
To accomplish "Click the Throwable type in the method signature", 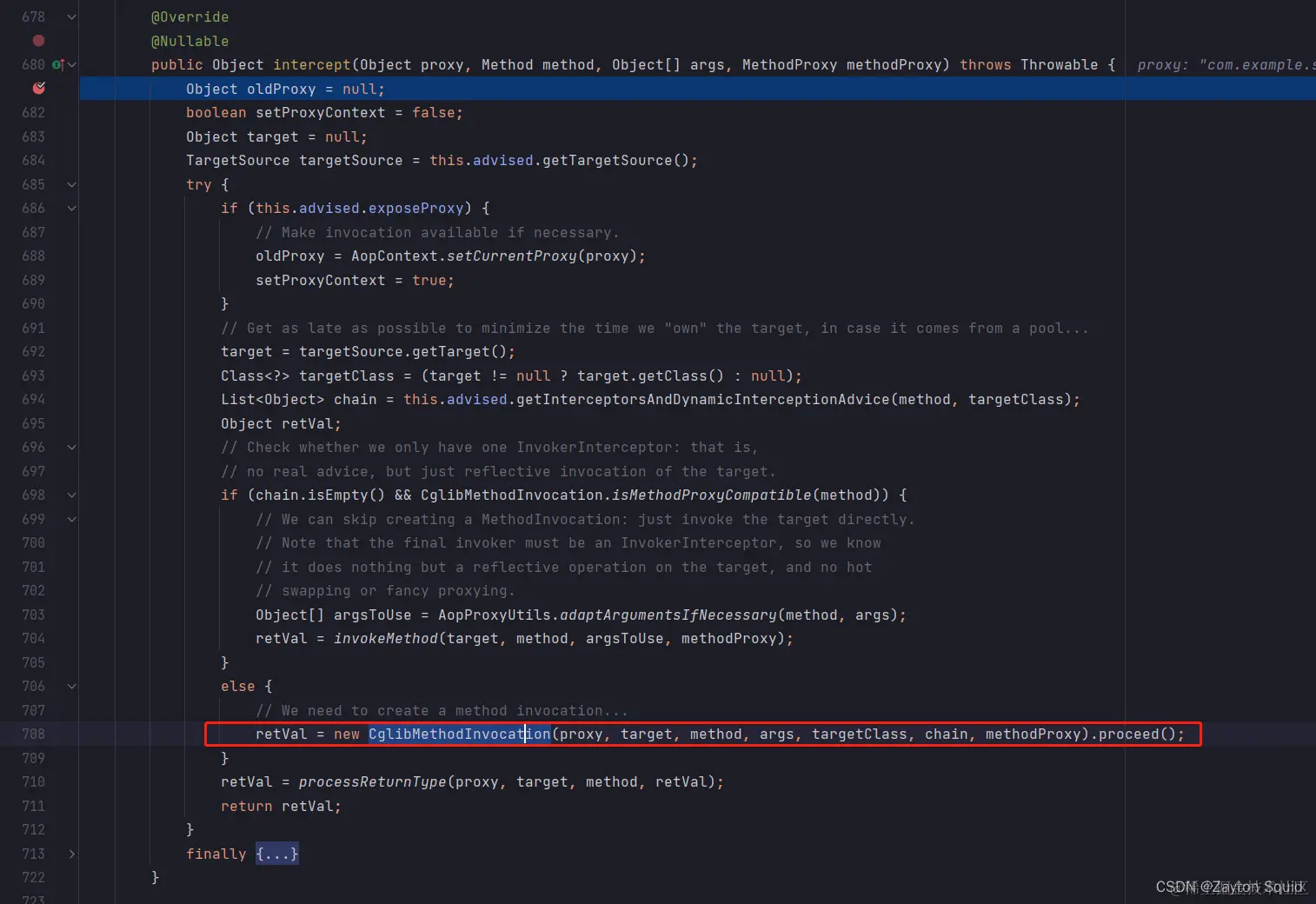I will click(x=1060, y=64).
